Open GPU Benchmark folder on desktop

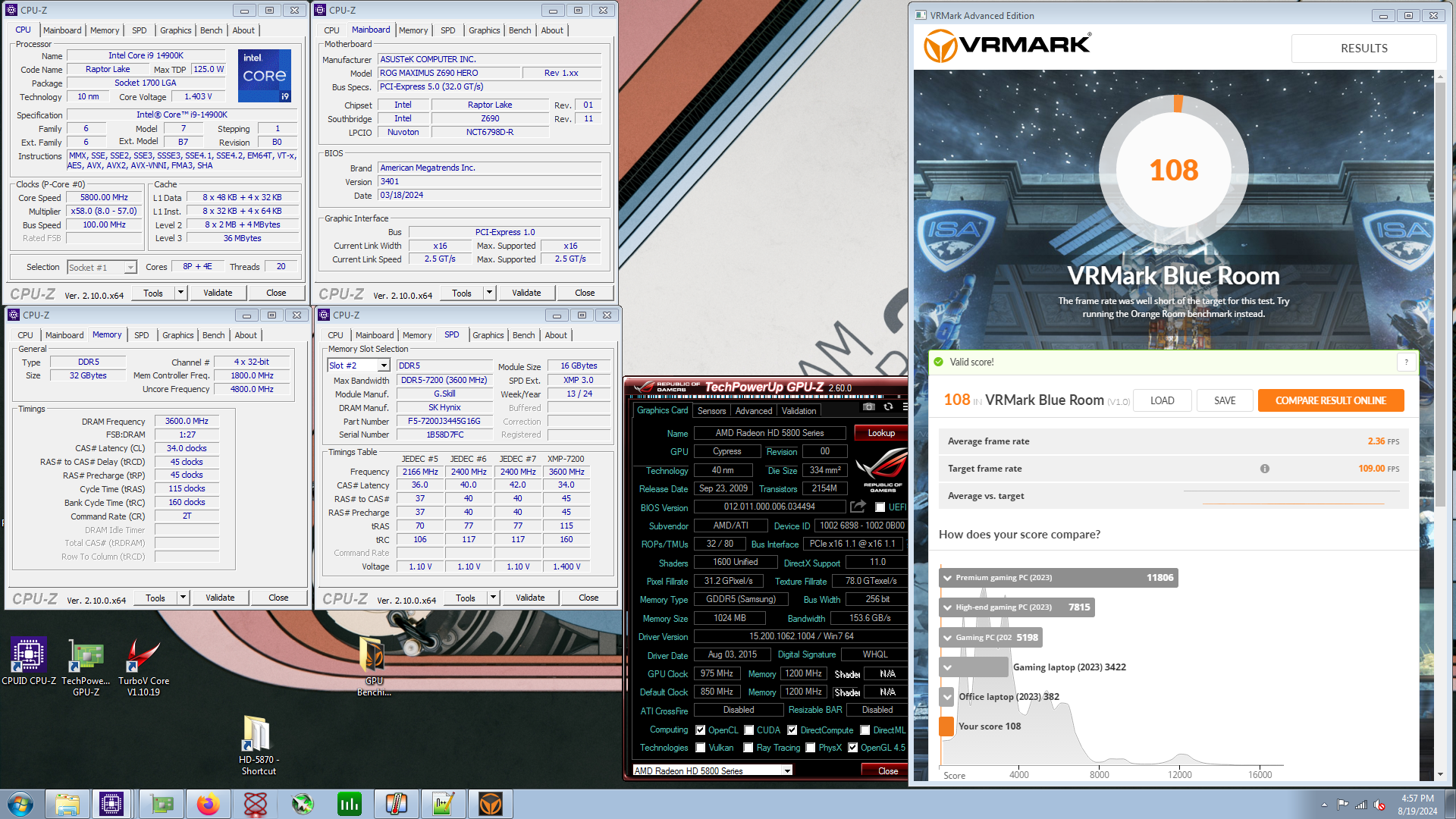374,667
